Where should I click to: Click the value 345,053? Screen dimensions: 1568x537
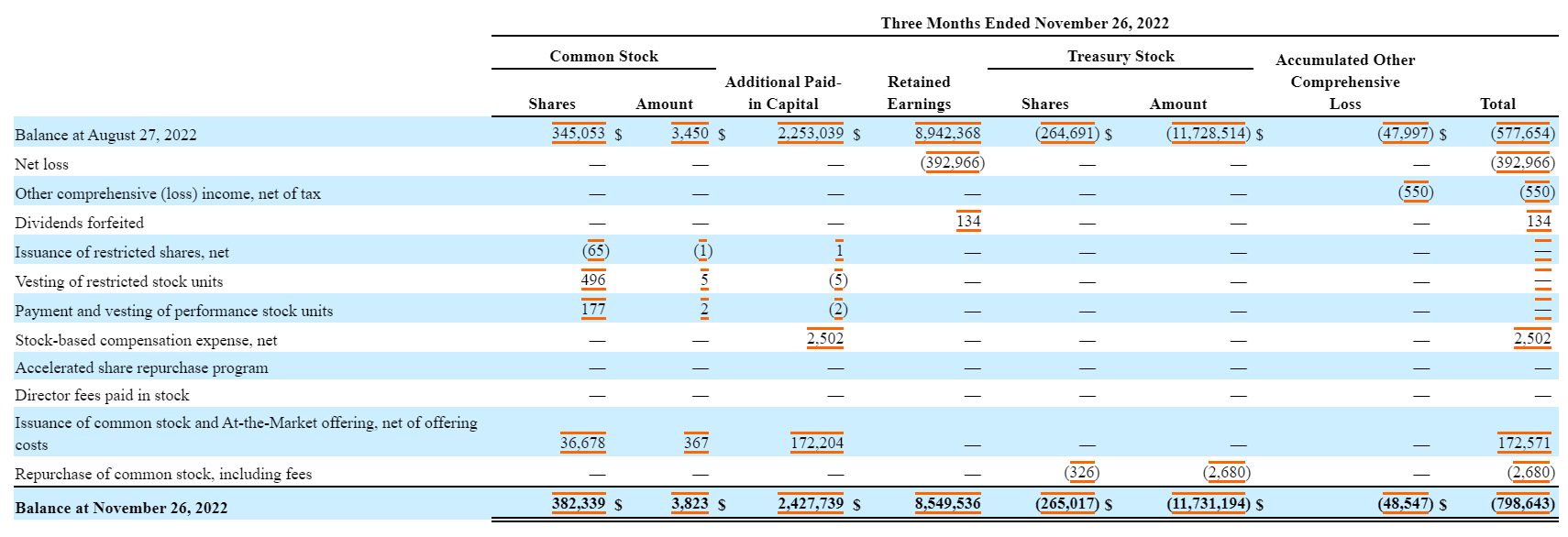579,133
